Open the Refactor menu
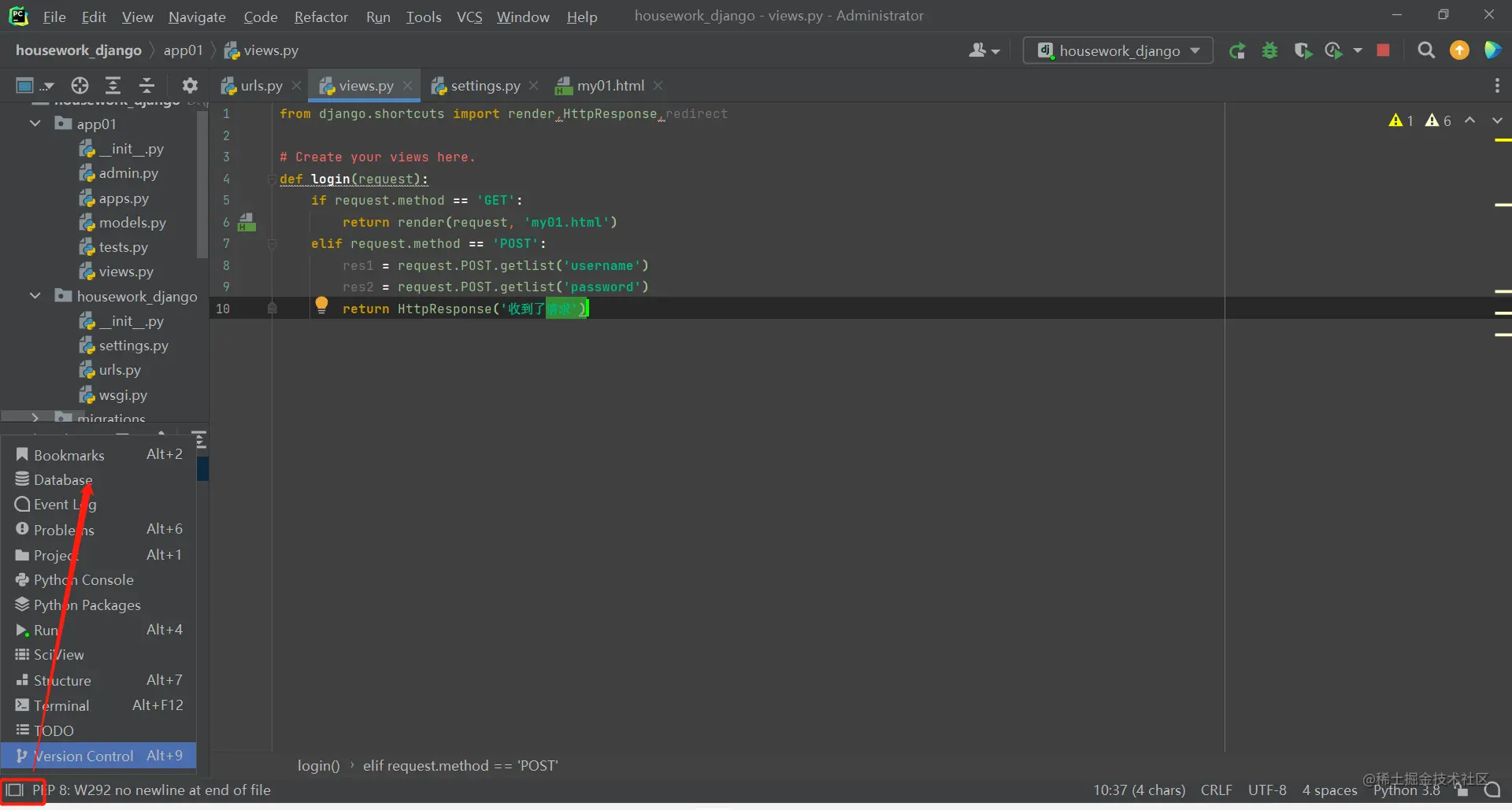Image resolution: width=1512 pixels, height=810 pixels. click(x=321, y=17)
